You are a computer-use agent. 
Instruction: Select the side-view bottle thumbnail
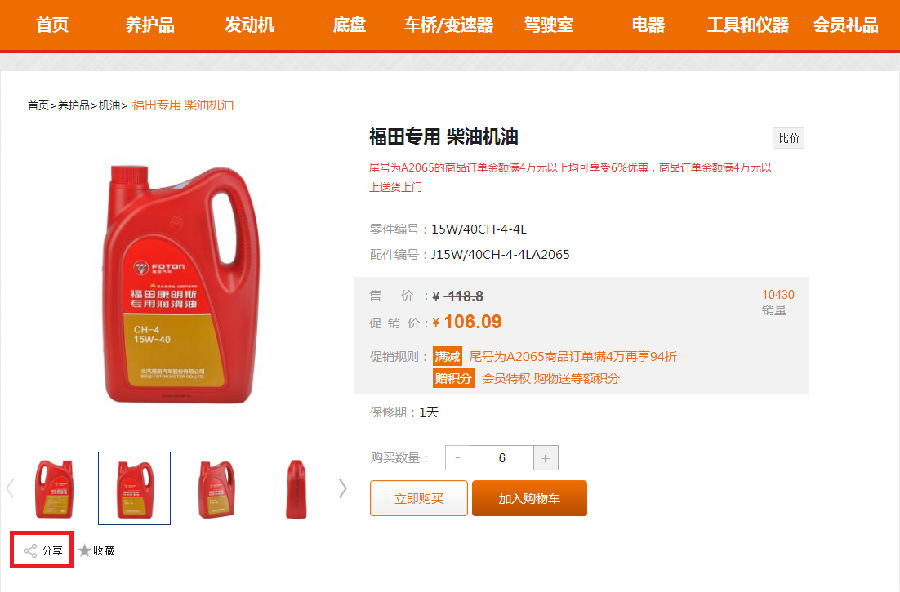296,489
